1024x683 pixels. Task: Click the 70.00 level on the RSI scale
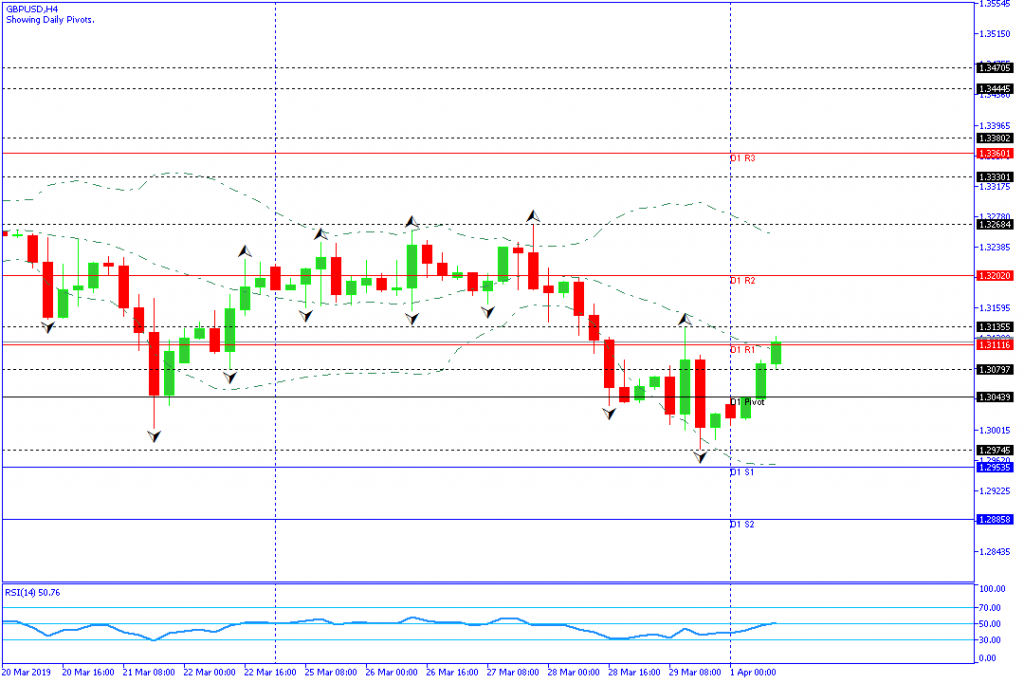tap(992, 607)
